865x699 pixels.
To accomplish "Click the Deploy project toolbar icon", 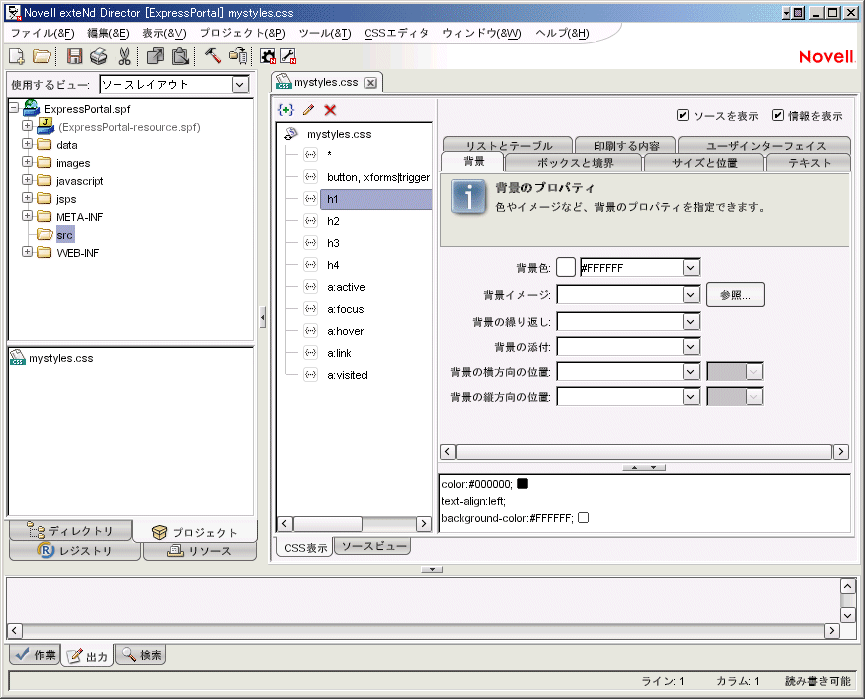I will 238,56.
